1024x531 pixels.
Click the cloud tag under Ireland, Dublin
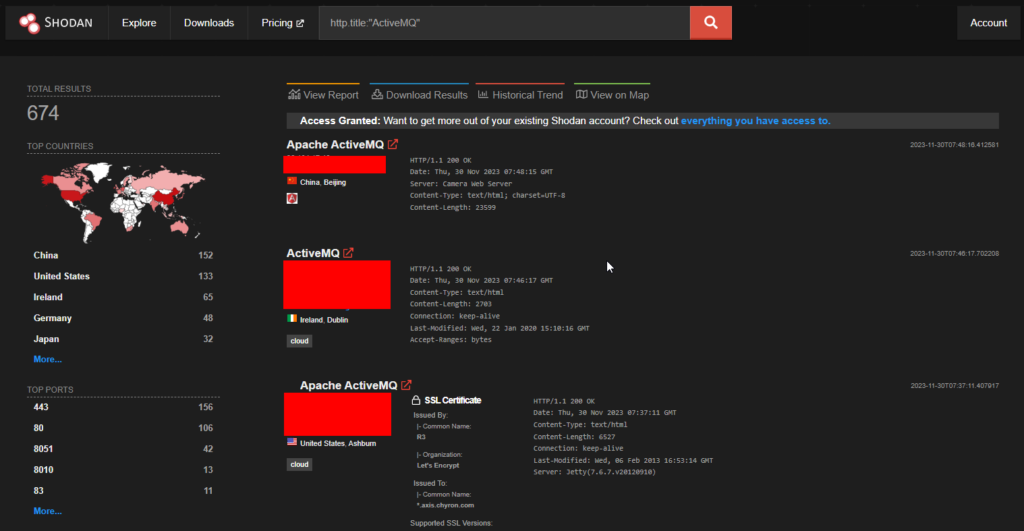(x=299, y=341)
